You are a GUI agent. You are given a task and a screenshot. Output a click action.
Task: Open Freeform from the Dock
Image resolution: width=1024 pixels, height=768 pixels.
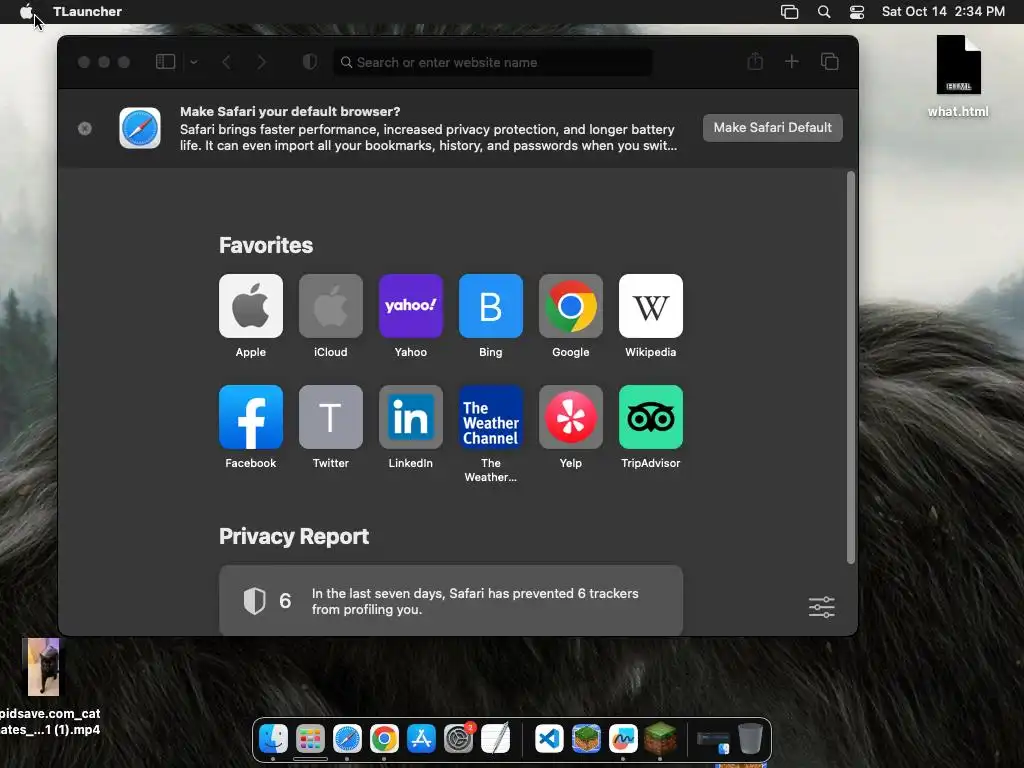[623, 739]
